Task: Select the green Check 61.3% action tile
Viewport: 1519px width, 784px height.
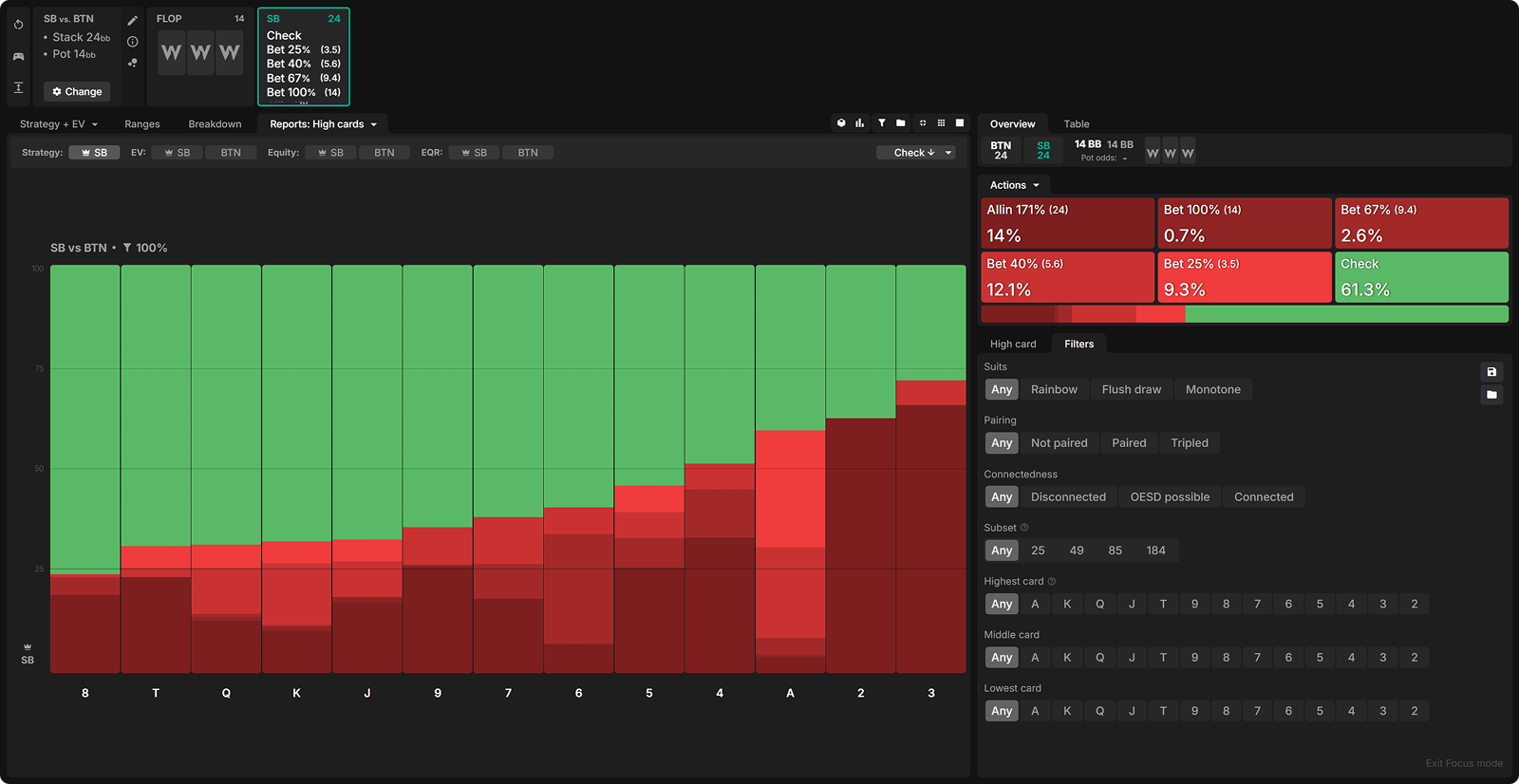Action: click(x=1421, y=276)
